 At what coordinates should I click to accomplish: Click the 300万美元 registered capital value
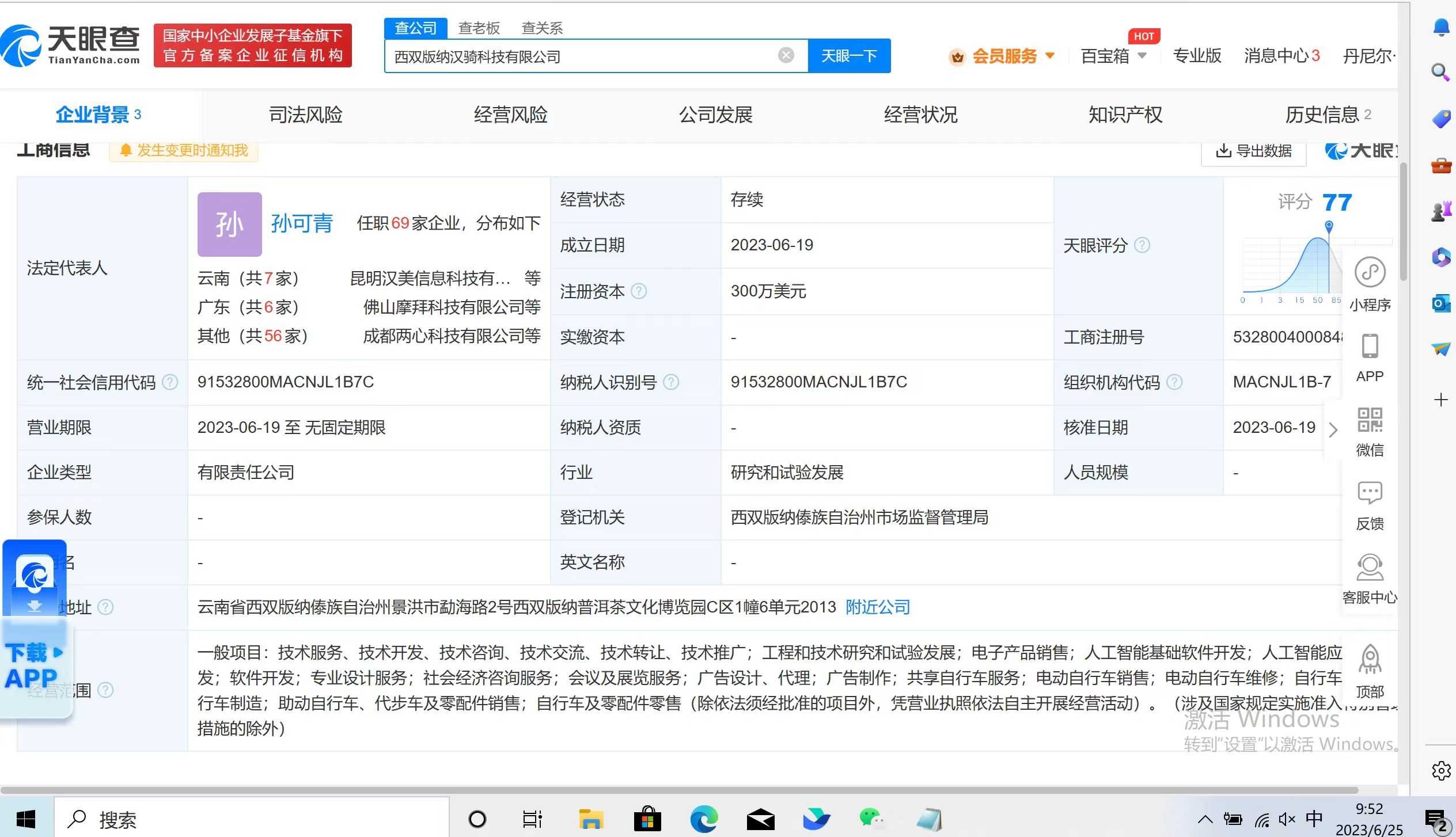tap(768, 291)
